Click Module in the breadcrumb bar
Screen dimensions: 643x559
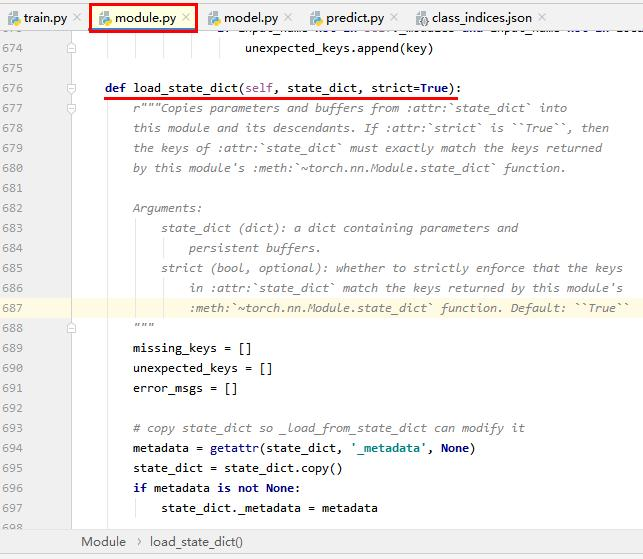[x=103, y=542]
